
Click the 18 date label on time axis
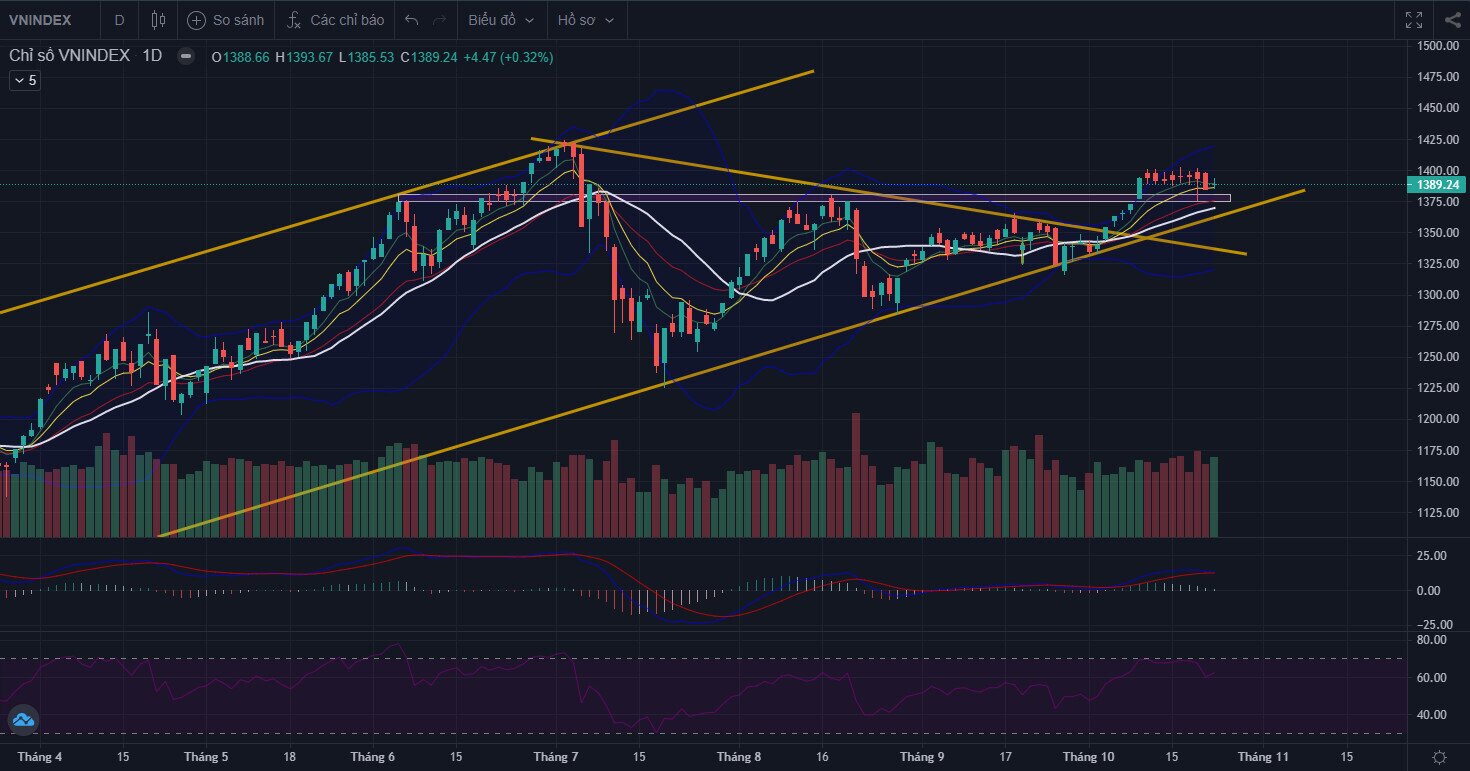pos(289,758)
